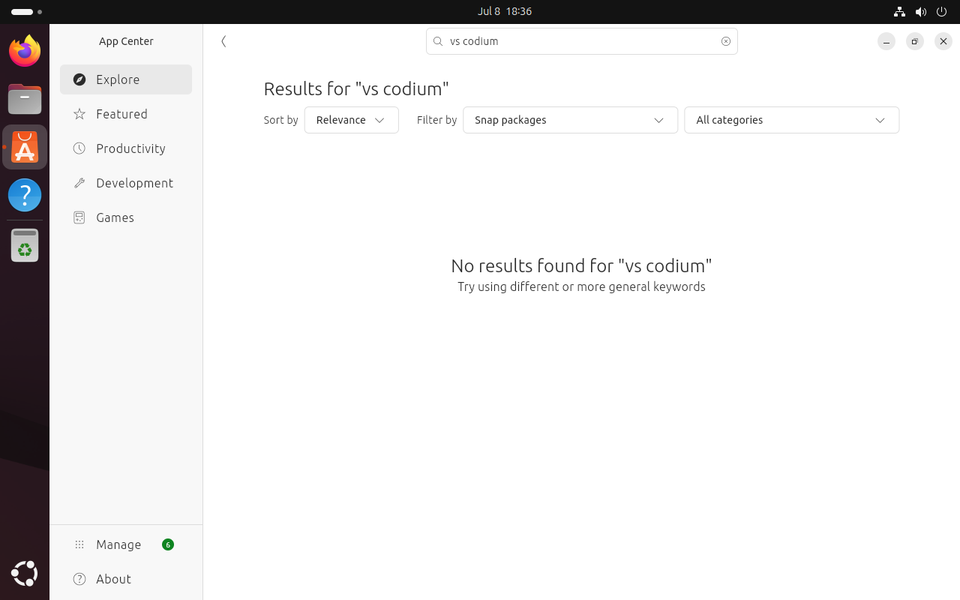Open Firefox from the dock

[x=24, y=51]
